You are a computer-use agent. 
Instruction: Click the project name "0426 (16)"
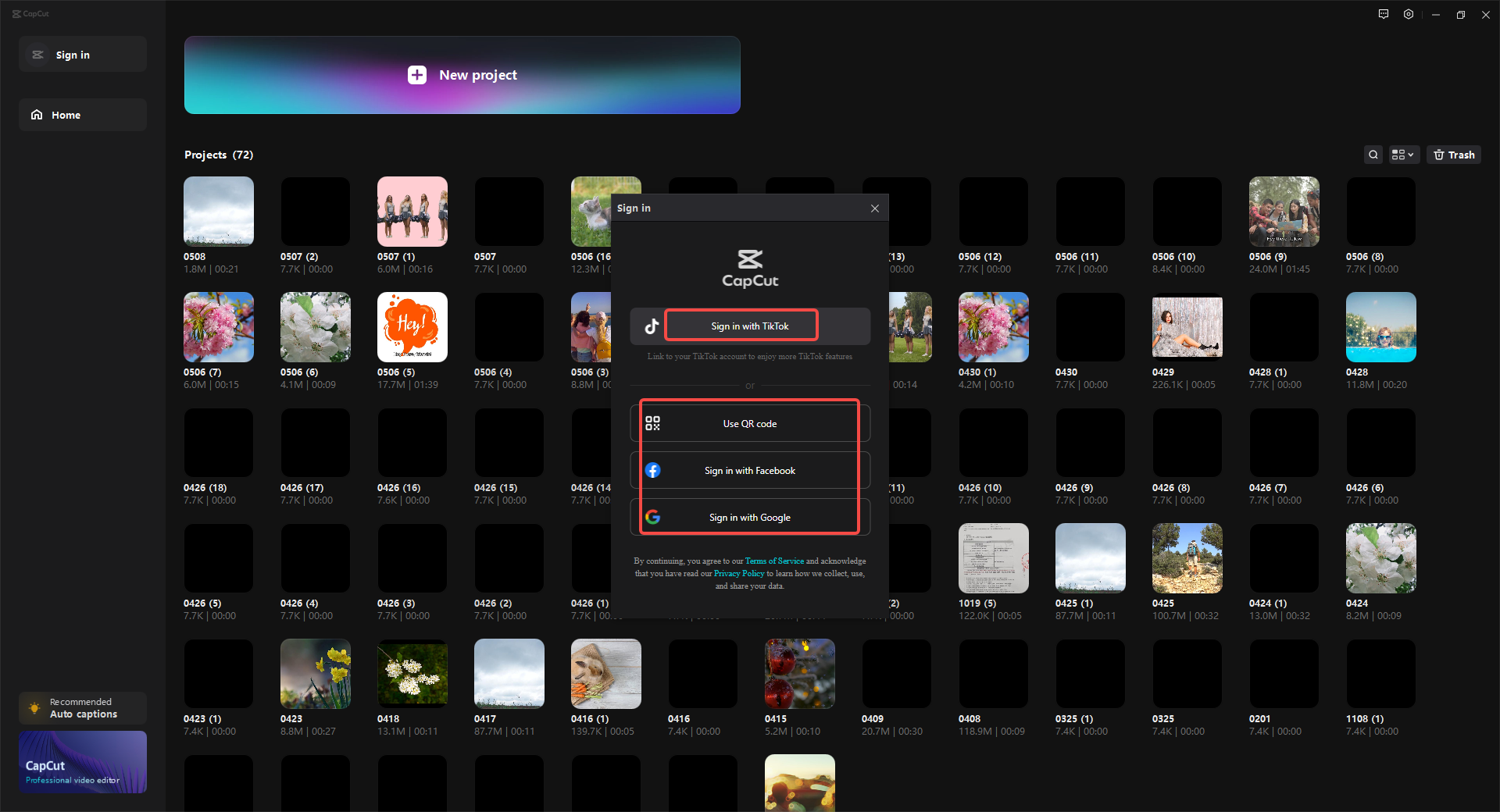click(x=398, y=487)
